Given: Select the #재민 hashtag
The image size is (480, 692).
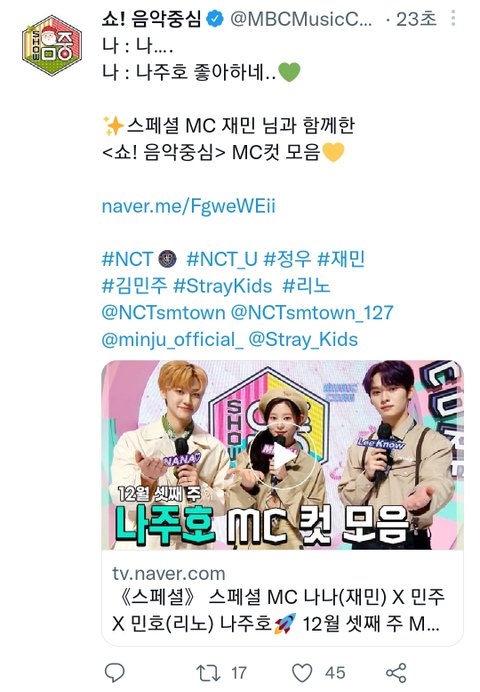Looking at the screenshot, I should (x=341, y=259).
